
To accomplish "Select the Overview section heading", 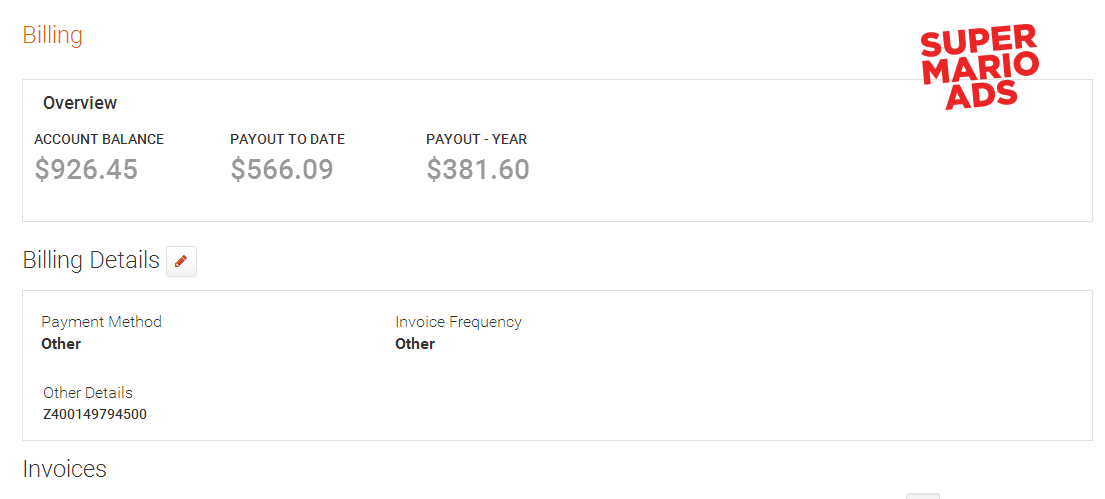I will pyautogui.click(x=80, y=103).
